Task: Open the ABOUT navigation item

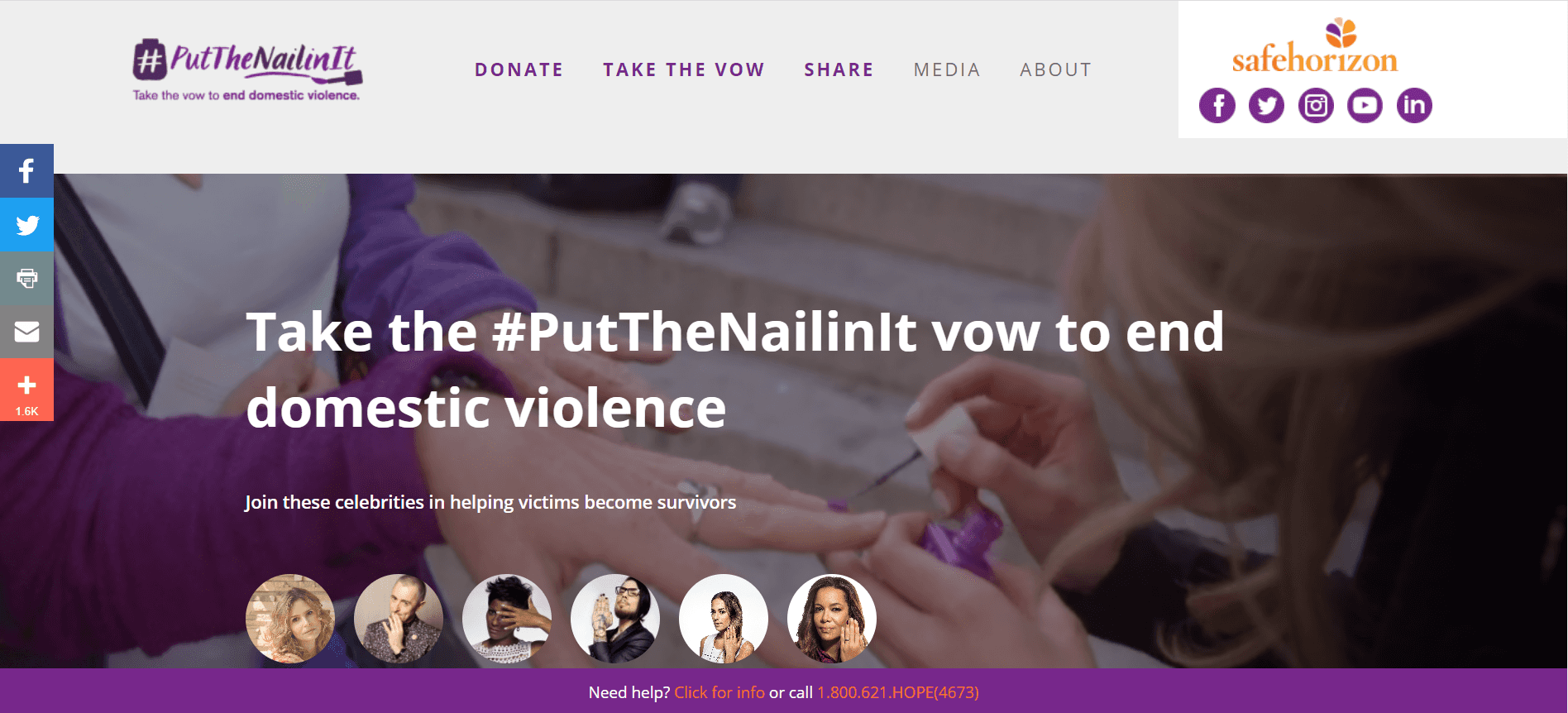Action: click(x=1055, y=69)
